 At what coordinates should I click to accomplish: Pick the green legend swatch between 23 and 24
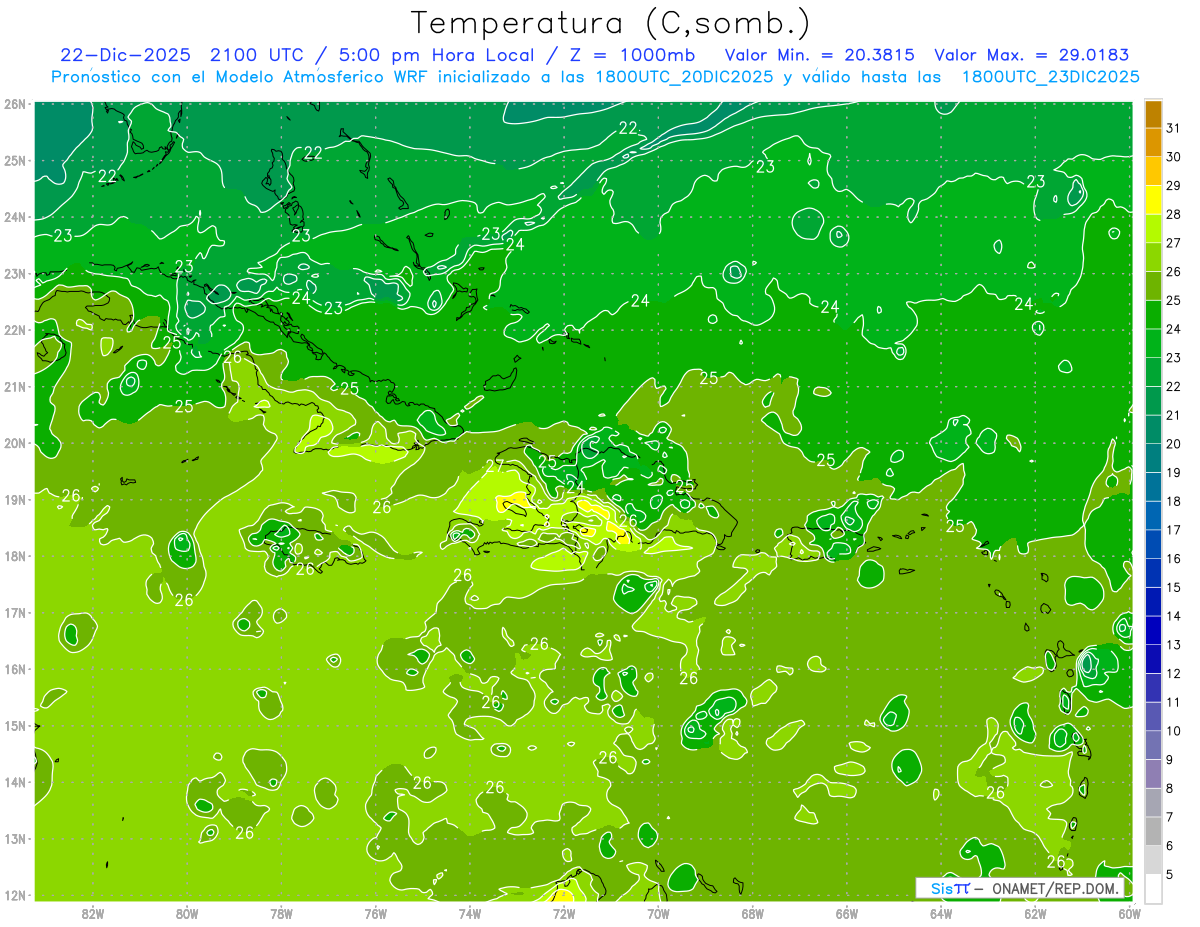pyautogui.click(x=1153, y=344)
